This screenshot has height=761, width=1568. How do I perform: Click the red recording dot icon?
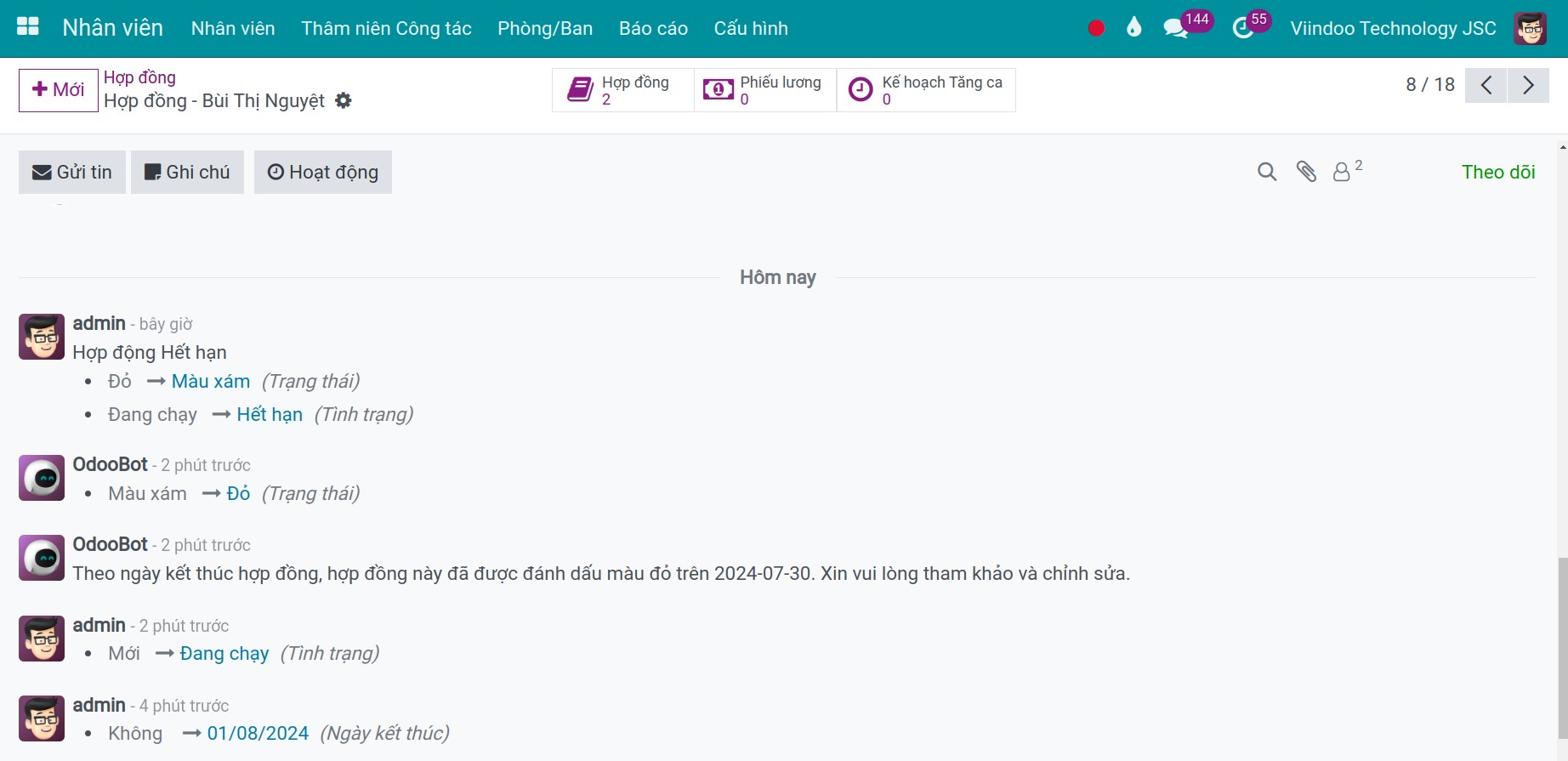(x=1096, y=28)
